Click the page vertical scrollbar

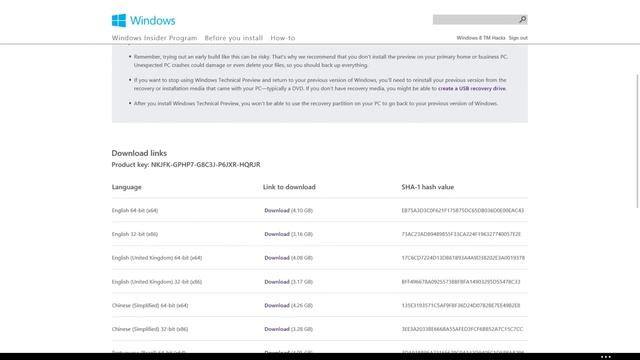tap(637, 141)
